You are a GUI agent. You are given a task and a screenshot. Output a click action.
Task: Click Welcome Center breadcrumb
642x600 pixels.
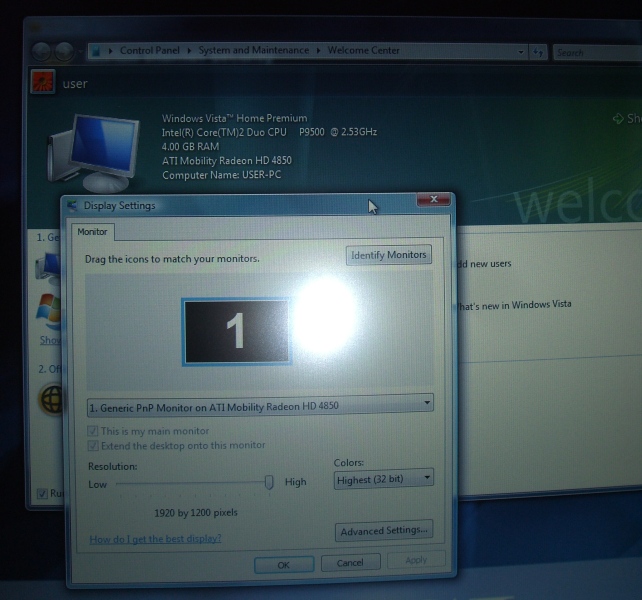(364, 50)
